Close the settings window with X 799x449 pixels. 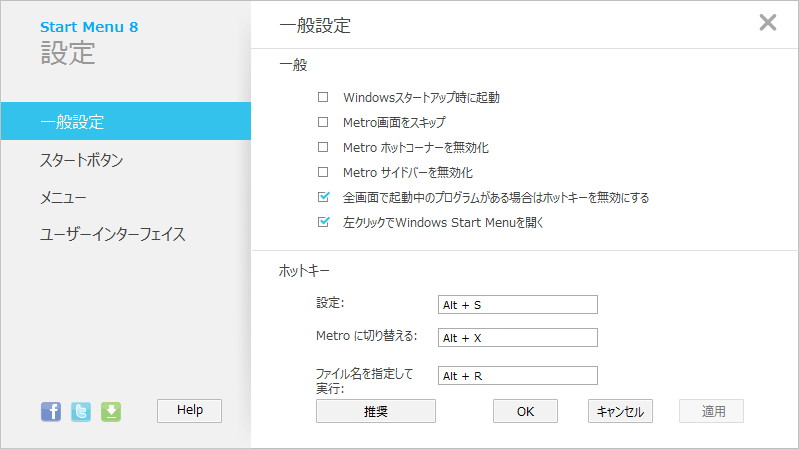click(x=767, y=22)
